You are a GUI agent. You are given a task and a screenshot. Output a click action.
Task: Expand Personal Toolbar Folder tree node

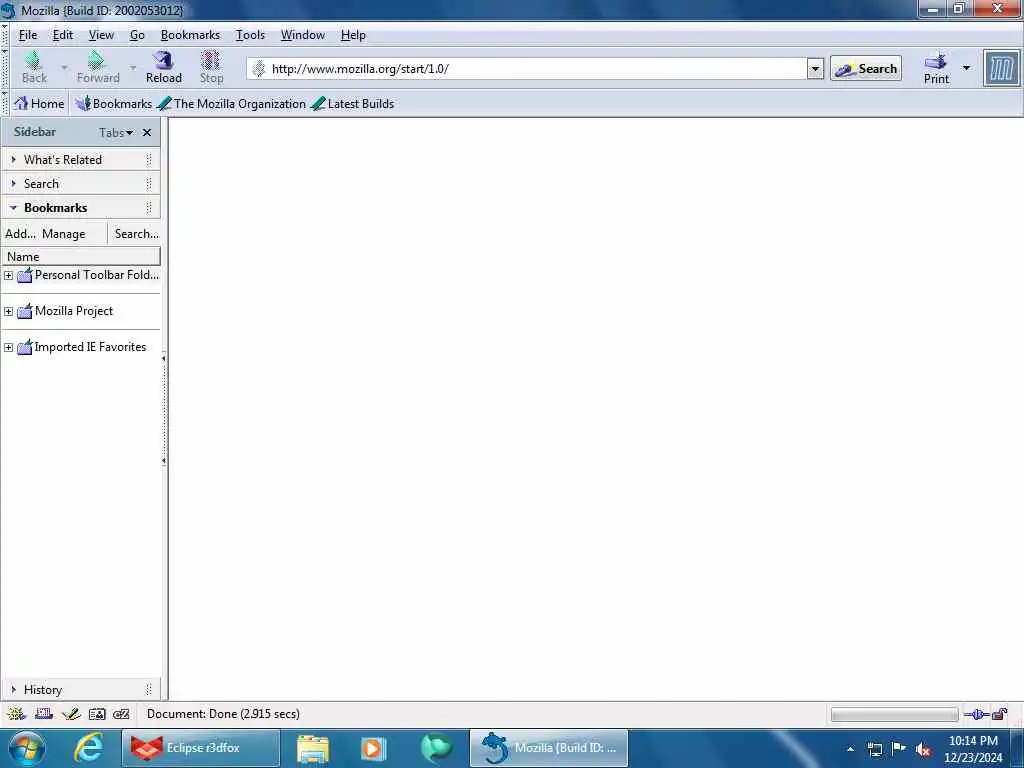tap(8, 276)
